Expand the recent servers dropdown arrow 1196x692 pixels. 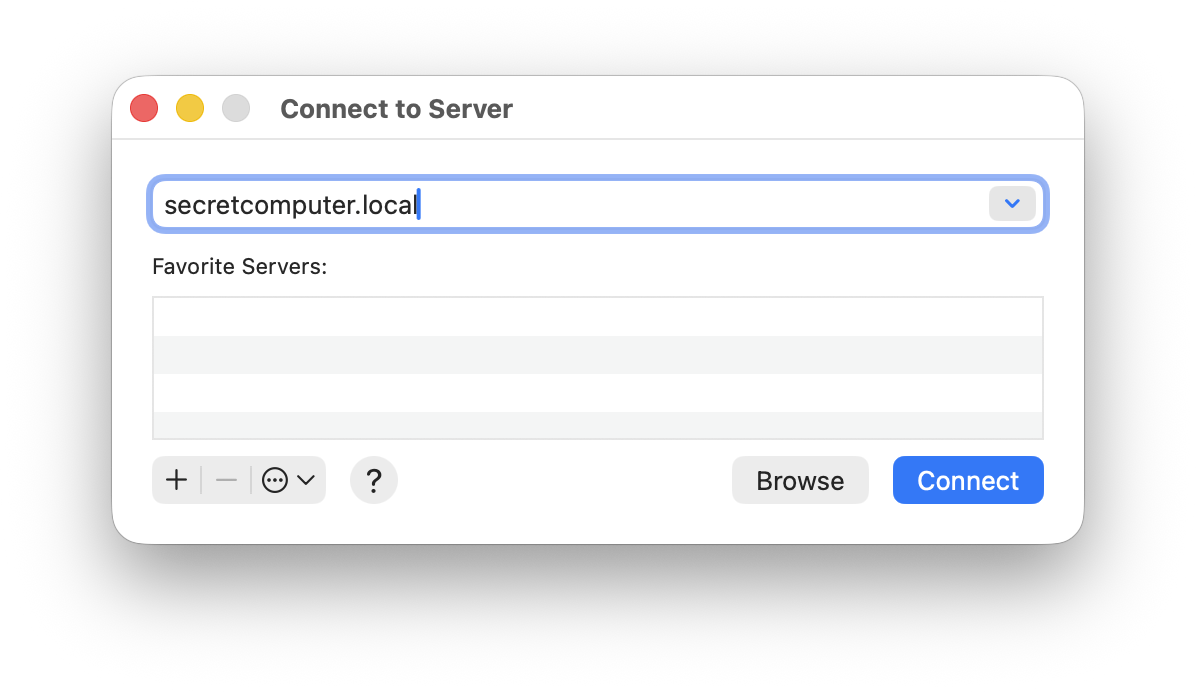point(1012,204)
